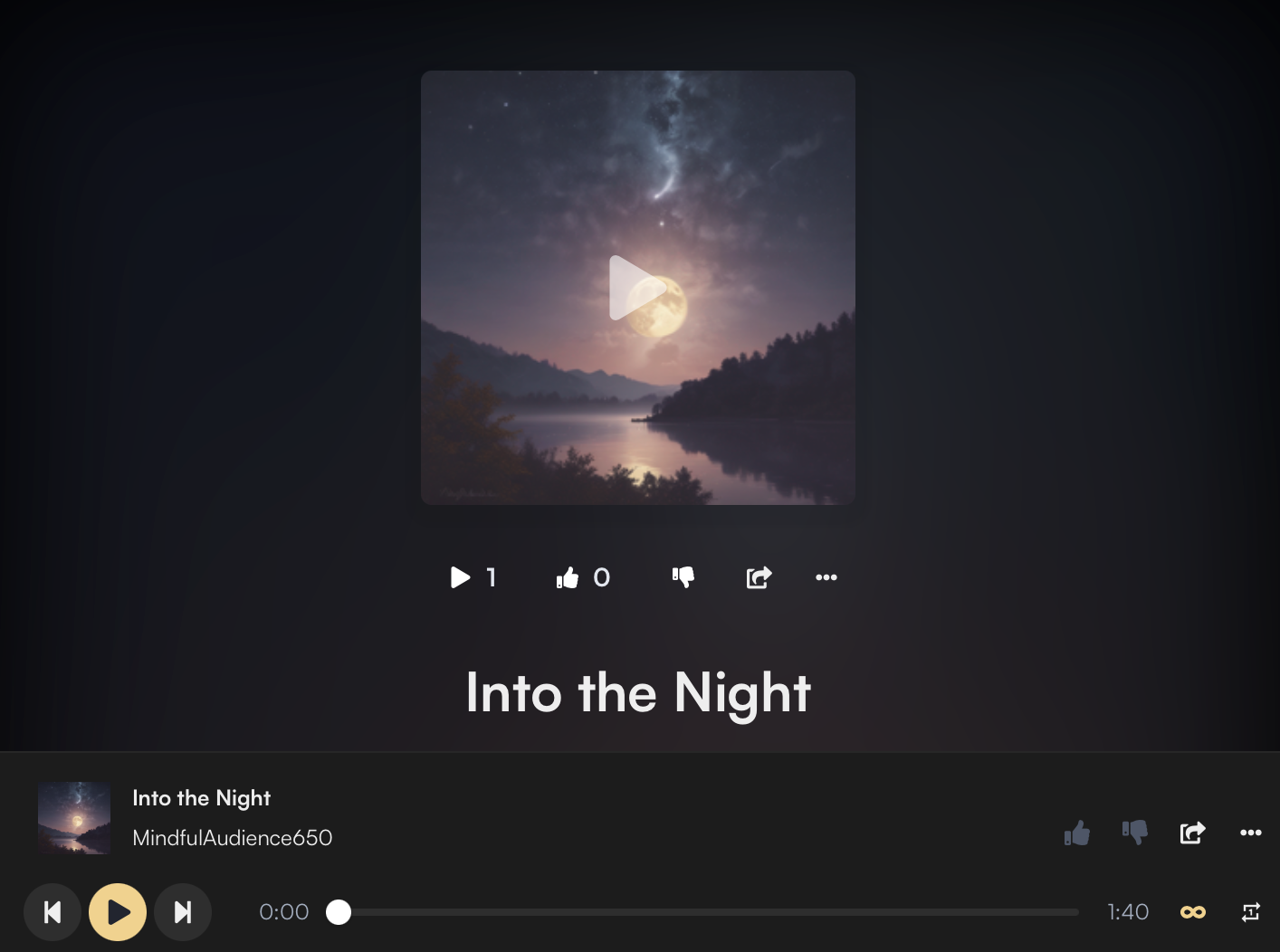Open the three-dot menu under the cover
The image size is (1280, 952).
(826, 577)
